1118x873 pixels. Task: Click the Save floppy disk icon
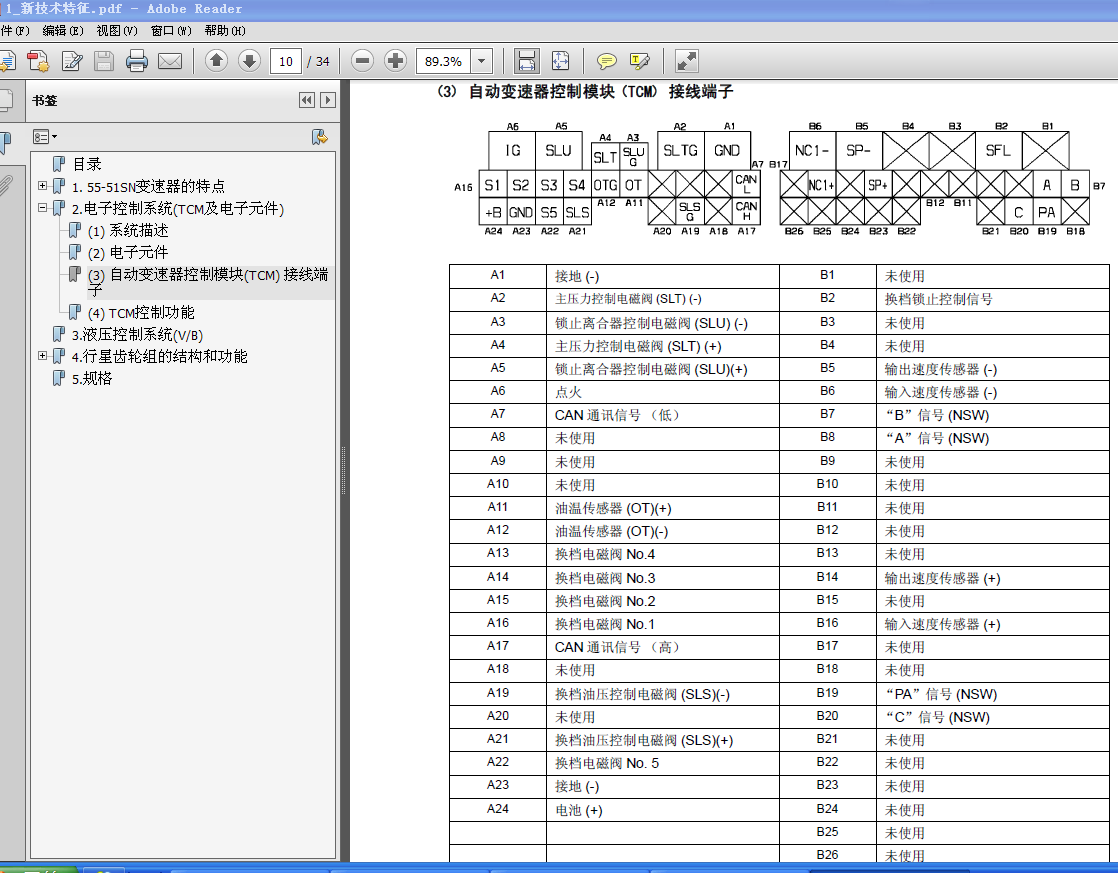(104, 61)
